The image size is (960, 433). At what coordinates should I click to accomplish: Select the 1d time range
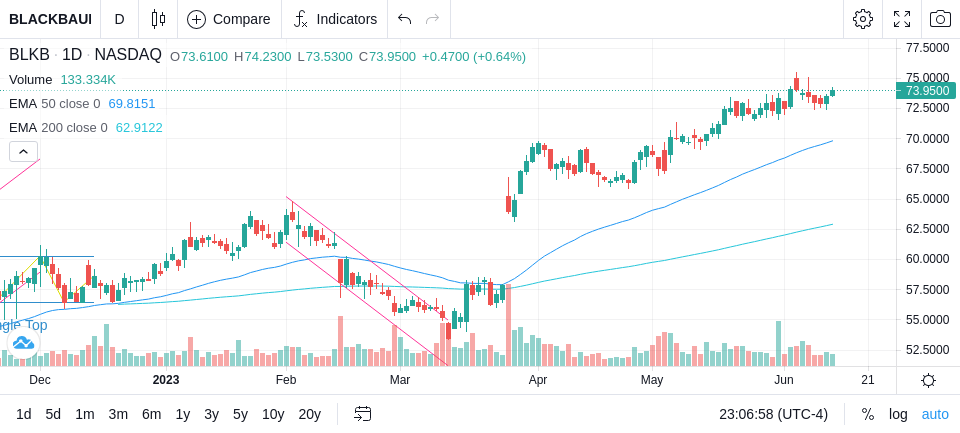[x=23, y=415]
